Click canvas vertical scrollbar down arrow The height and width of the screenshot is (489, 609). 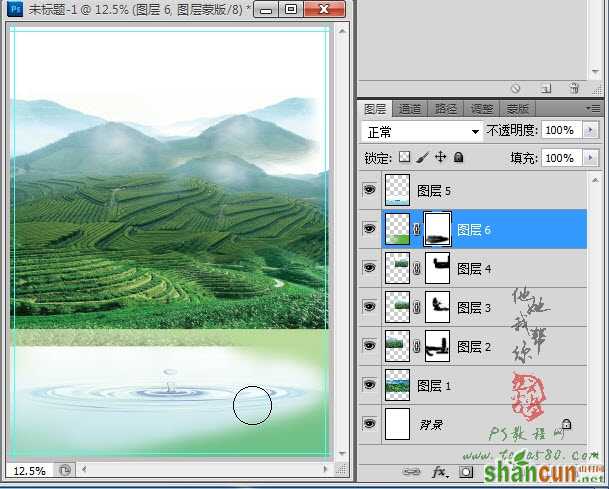coord(342,453)
